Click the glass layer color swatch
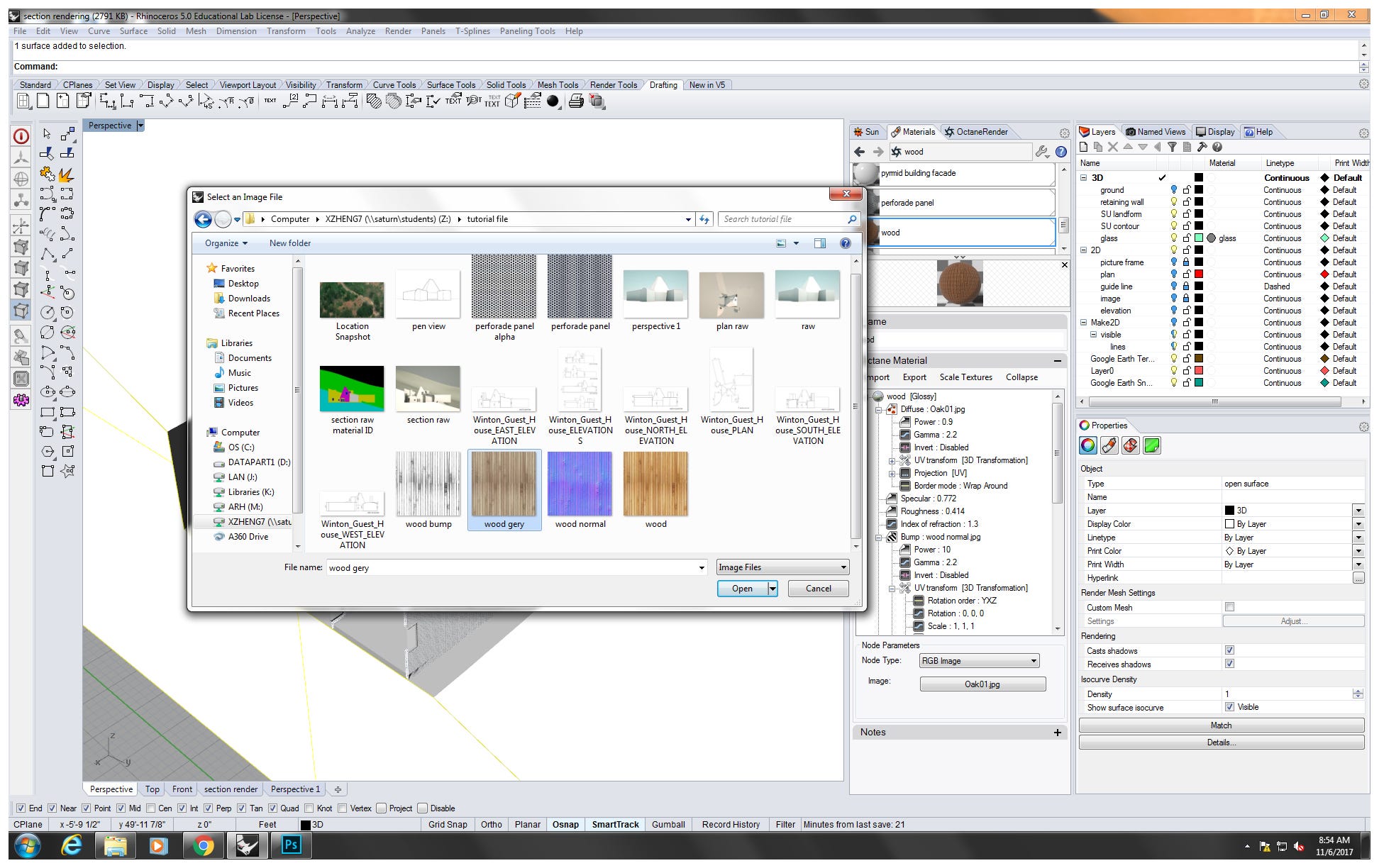 tap(1200, 238)
